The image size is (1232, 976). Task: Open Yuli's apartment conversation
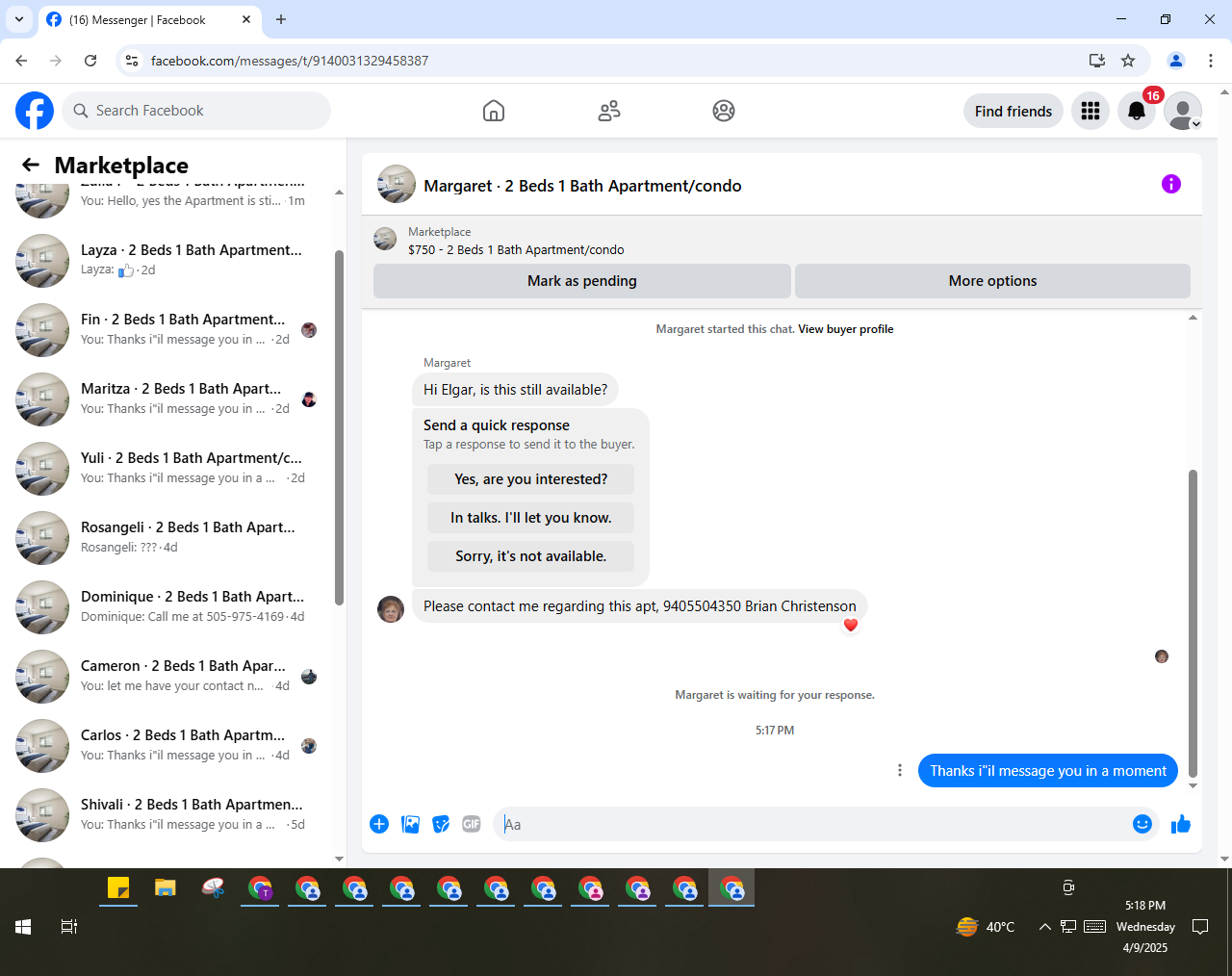[x=169, y=468]
